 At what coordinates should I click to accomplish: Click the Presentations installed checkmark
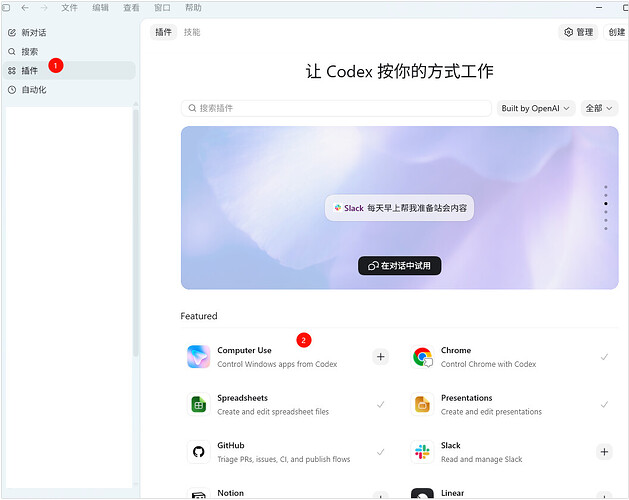(x=604, y=404)
